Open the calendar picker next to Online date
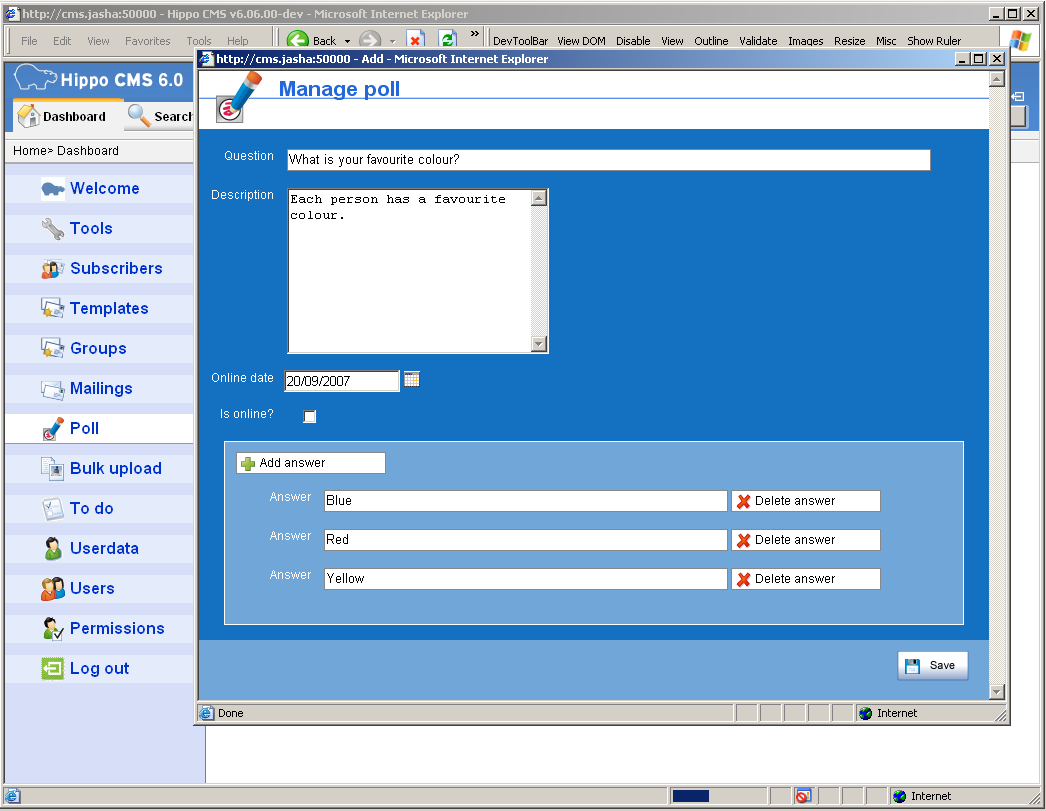This screenshot has height=811, width=1046. pos(411,379)
